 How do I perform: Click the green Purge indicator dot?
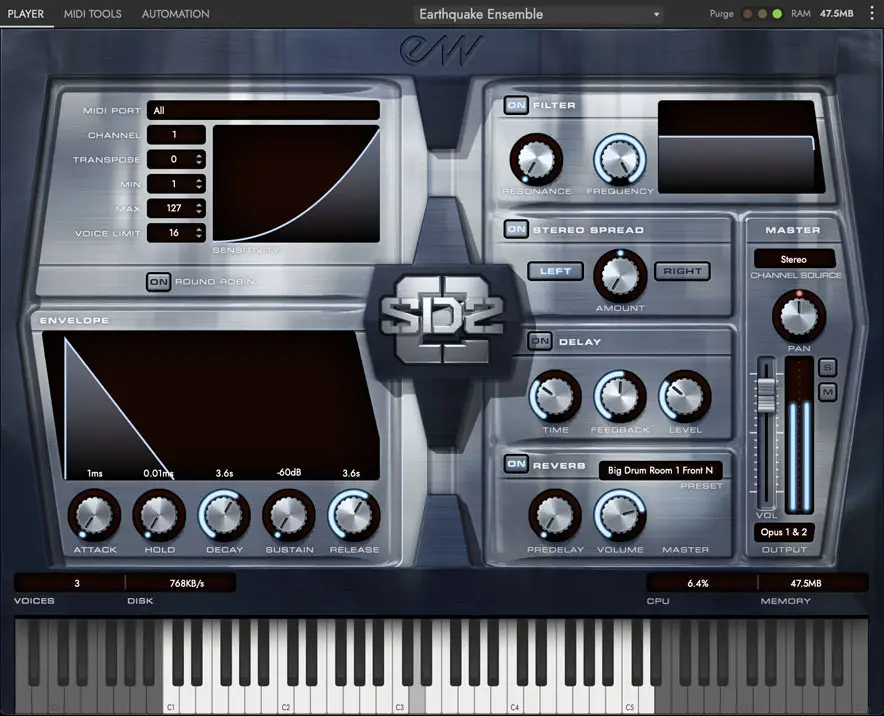click(x=777, y=14)
